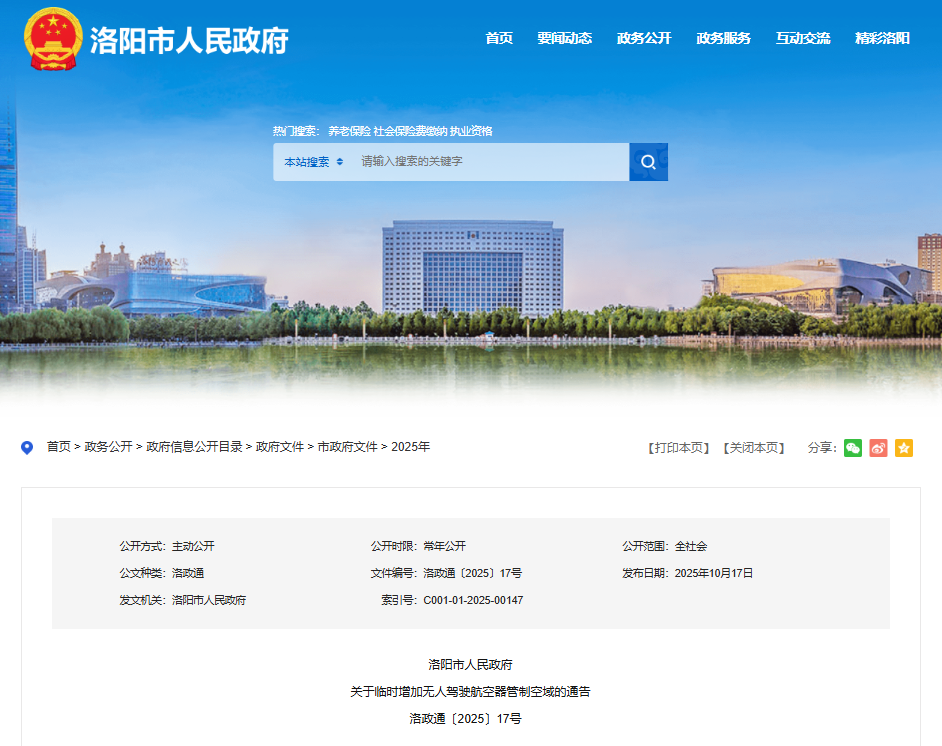Select 政务服务 in the top menu
The width and height of the screenshot is (942, 746).
click(x=723, y=38)
